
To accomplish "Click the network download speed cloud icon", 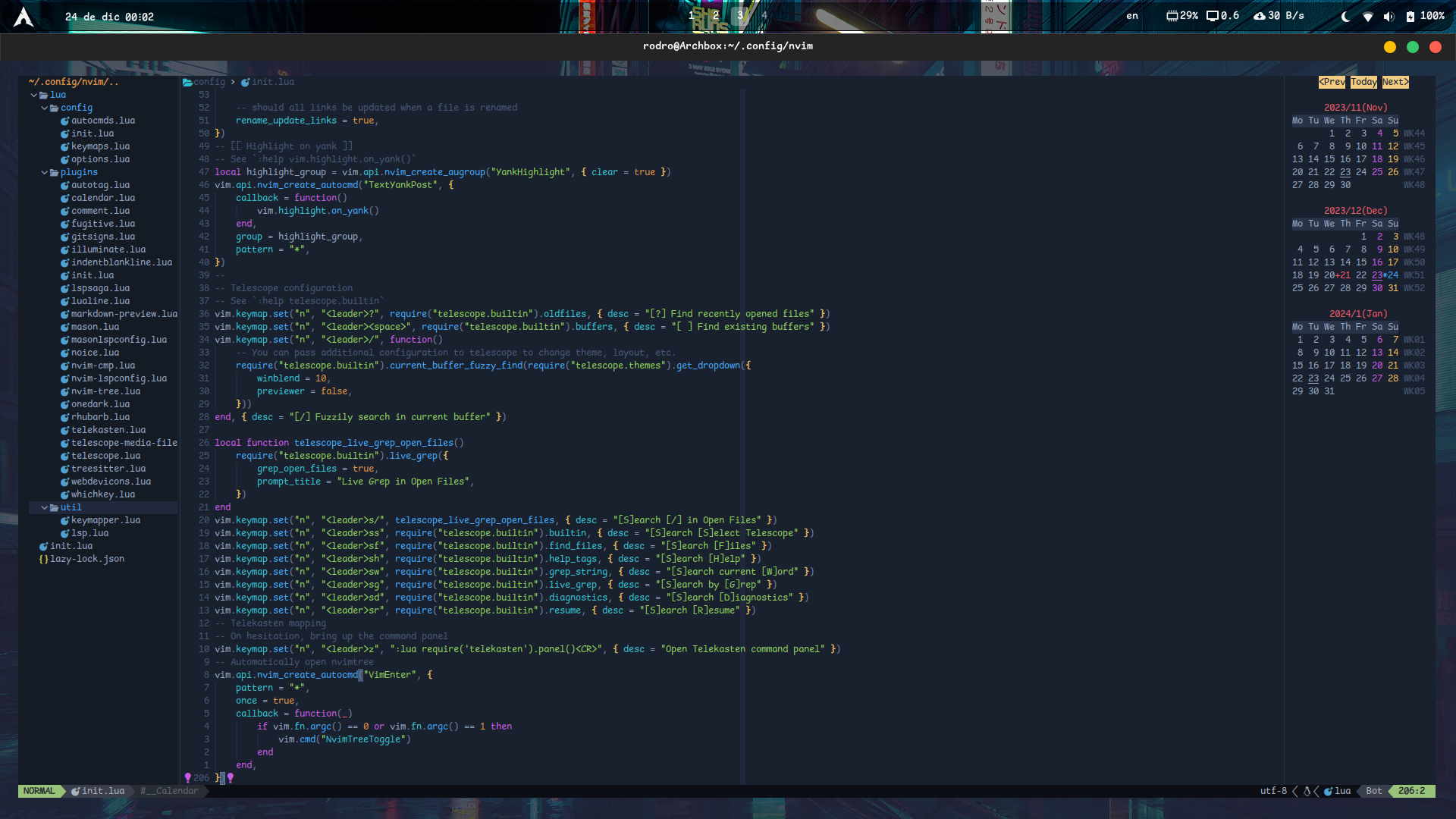I will click(x=1259, y=16).
